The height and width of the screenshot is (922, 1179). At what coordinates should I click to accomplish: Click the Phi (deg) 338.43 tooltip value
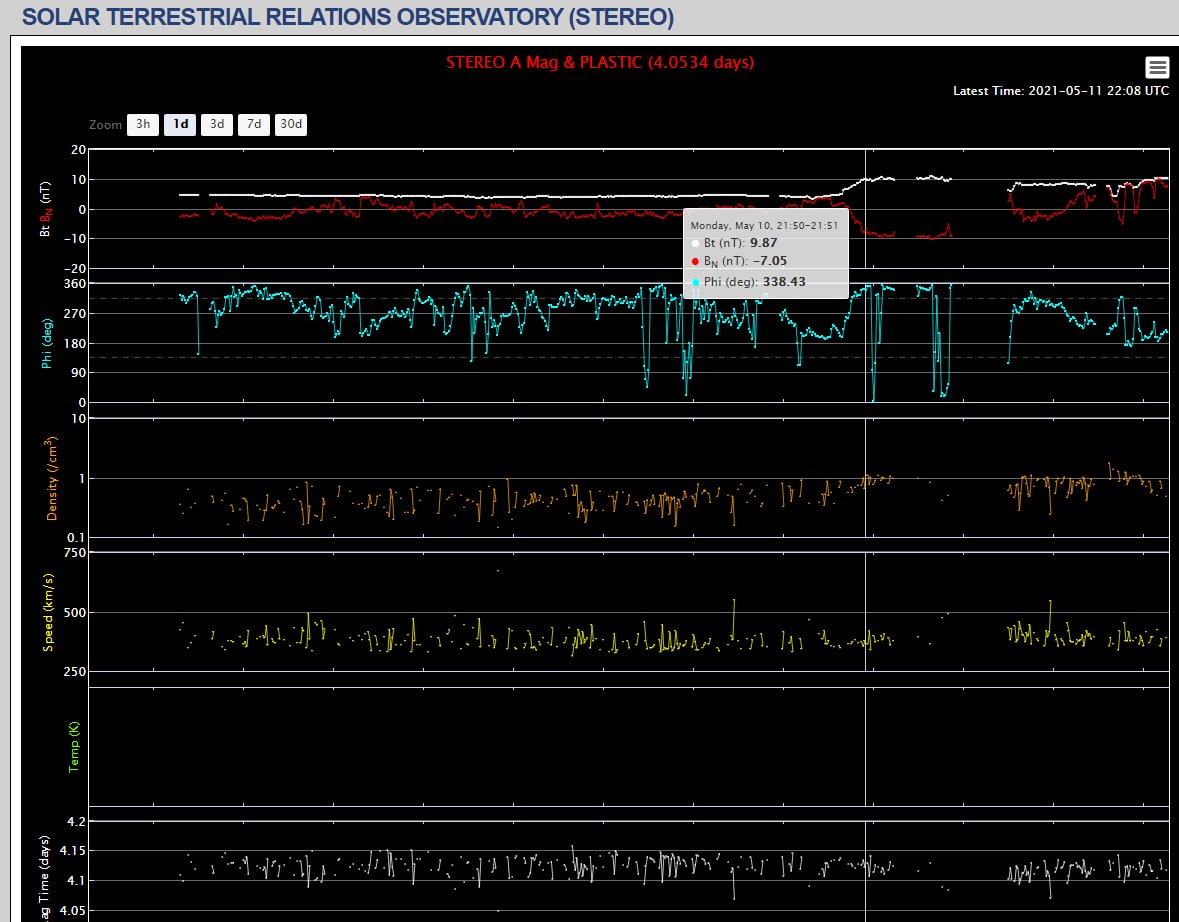[784, 282]
